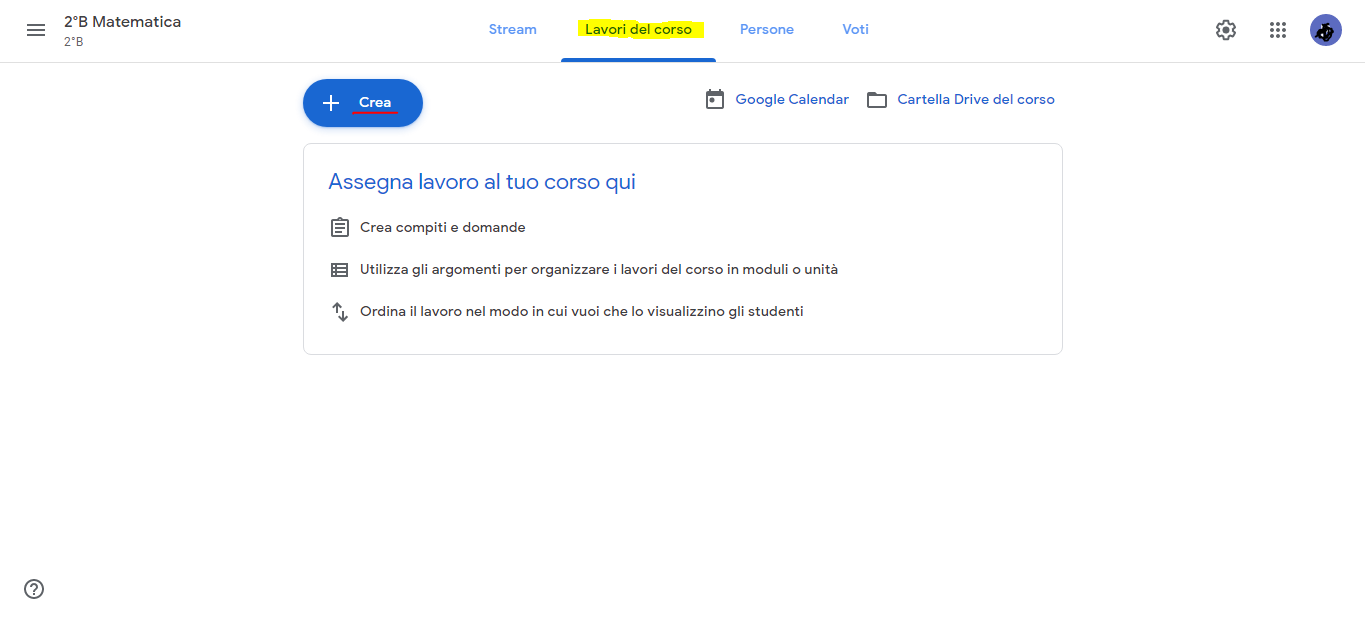The height and width of the screenshot is (617, 1365).
Task: Click the Google Calendar icon
Action: [714, 99]
